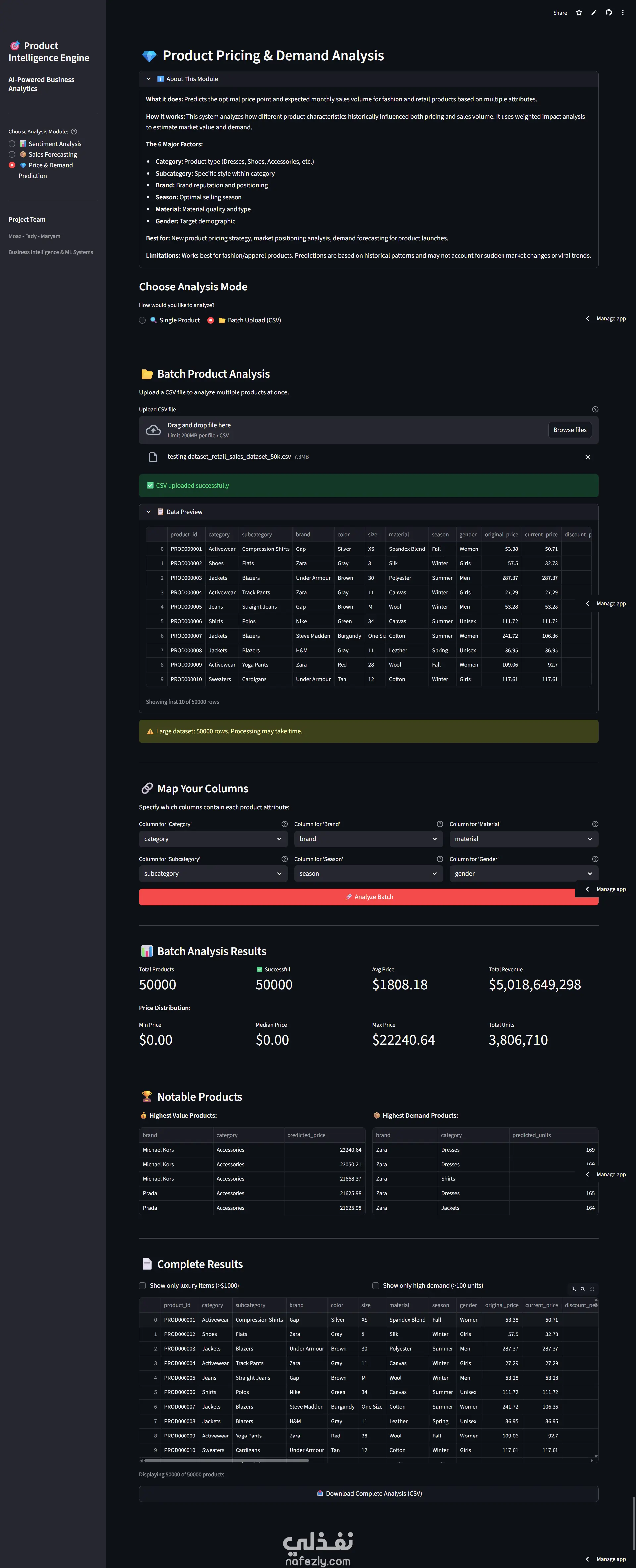Remove the uploaded CSV file with X

click(587, 457)
